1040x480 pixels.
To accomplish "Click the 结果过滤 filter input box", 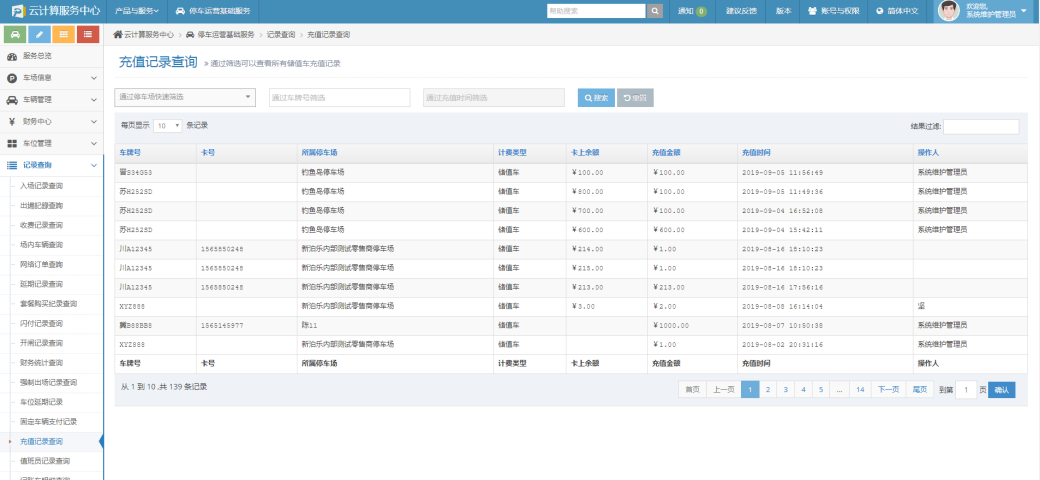I will [x=980, y=127].
